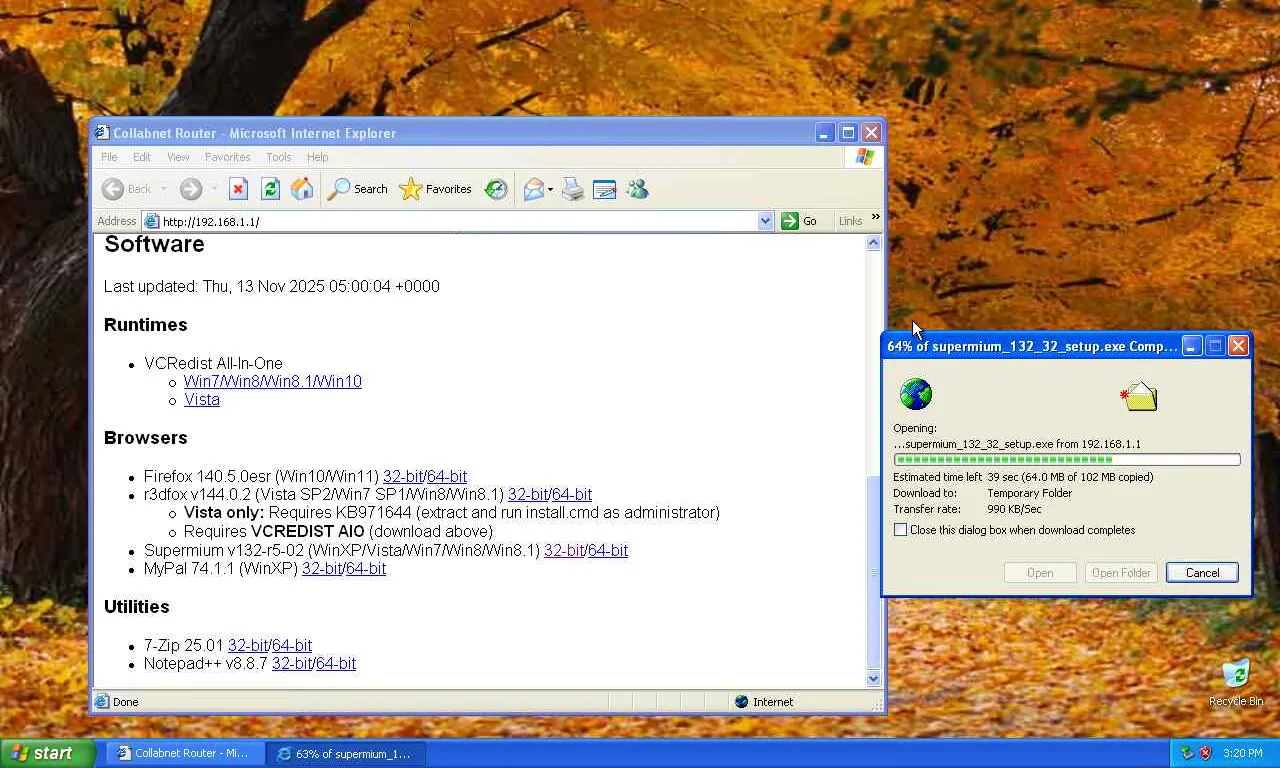Switch to supermium download taskbar button
The image size is (1280, 768).
pyautogui.click(x=346, y=753)
